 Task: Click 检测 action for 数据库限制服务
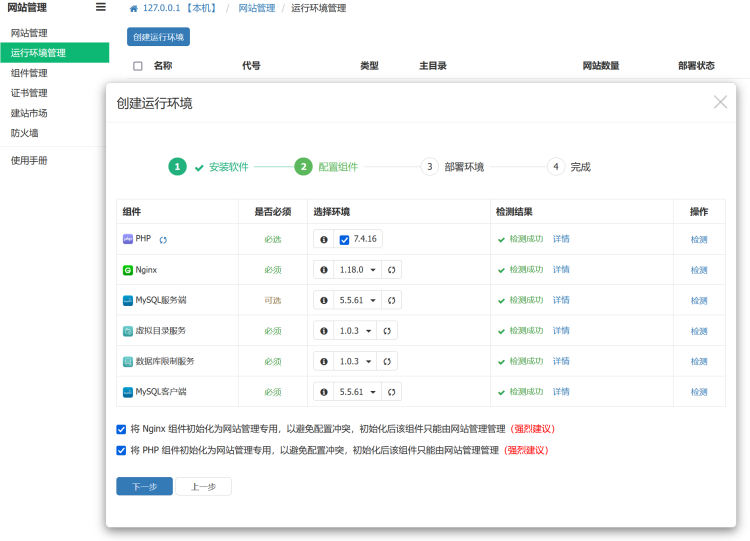699,362
